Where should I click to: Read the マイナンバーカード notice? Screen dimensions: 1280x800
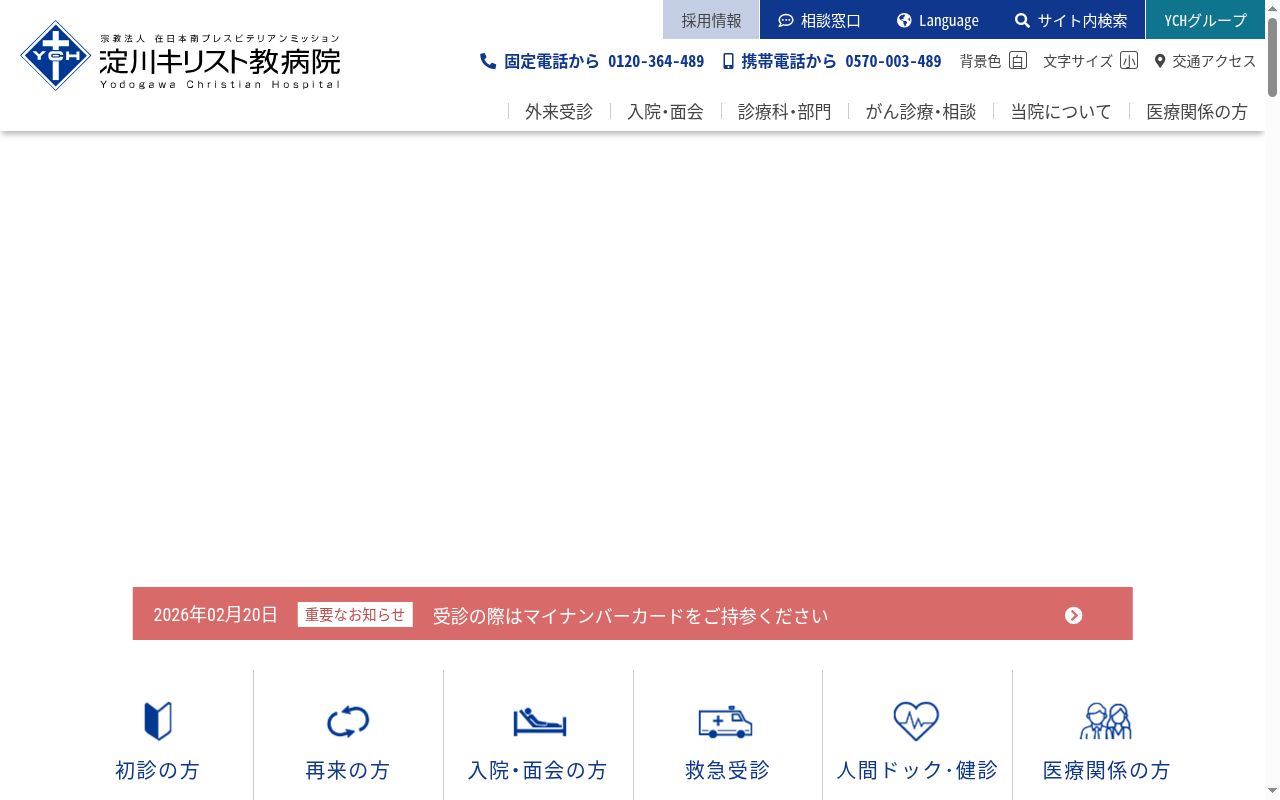630,616
